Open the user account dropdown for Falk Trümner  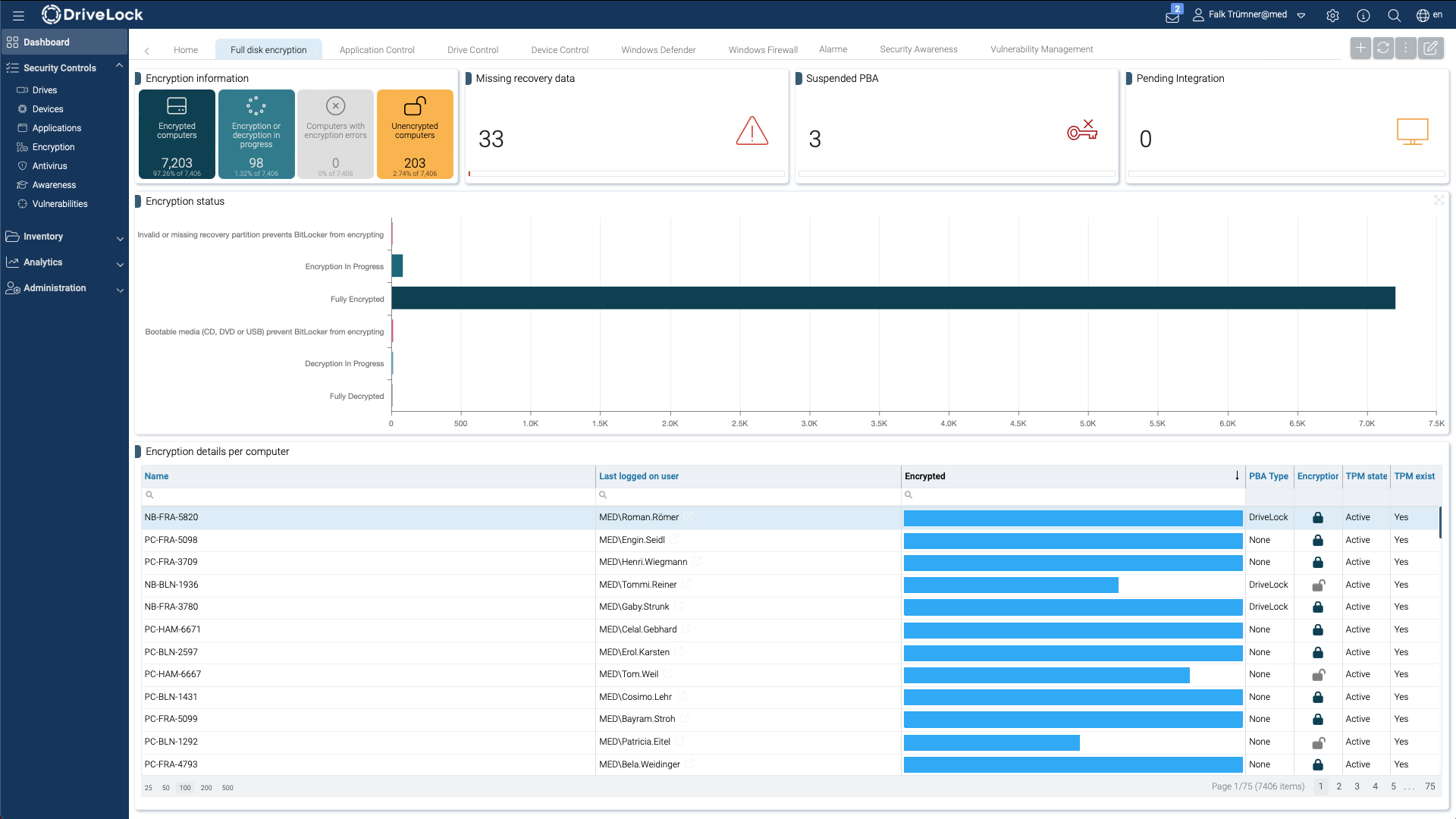pos(1300,15)
